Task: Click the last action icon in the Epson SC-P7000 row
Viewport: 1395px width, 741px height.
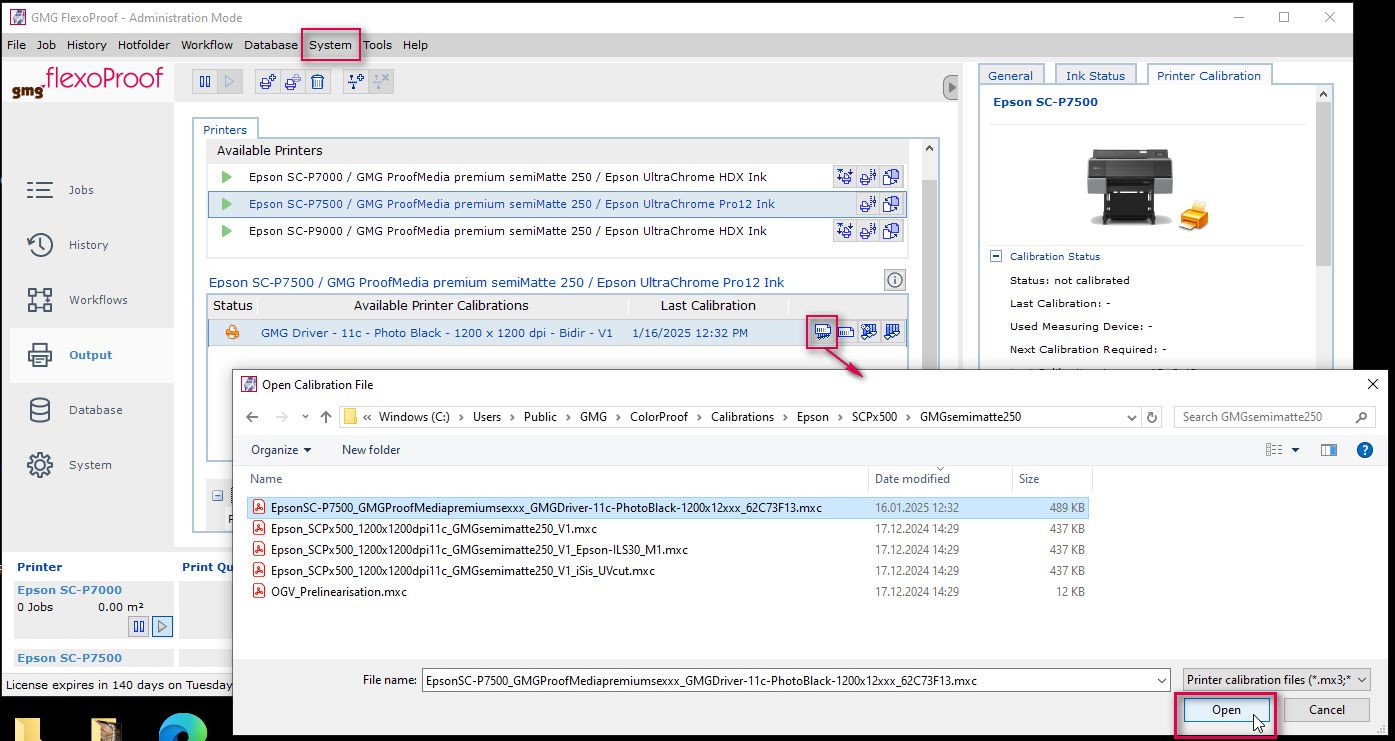Action: [892, 177]
